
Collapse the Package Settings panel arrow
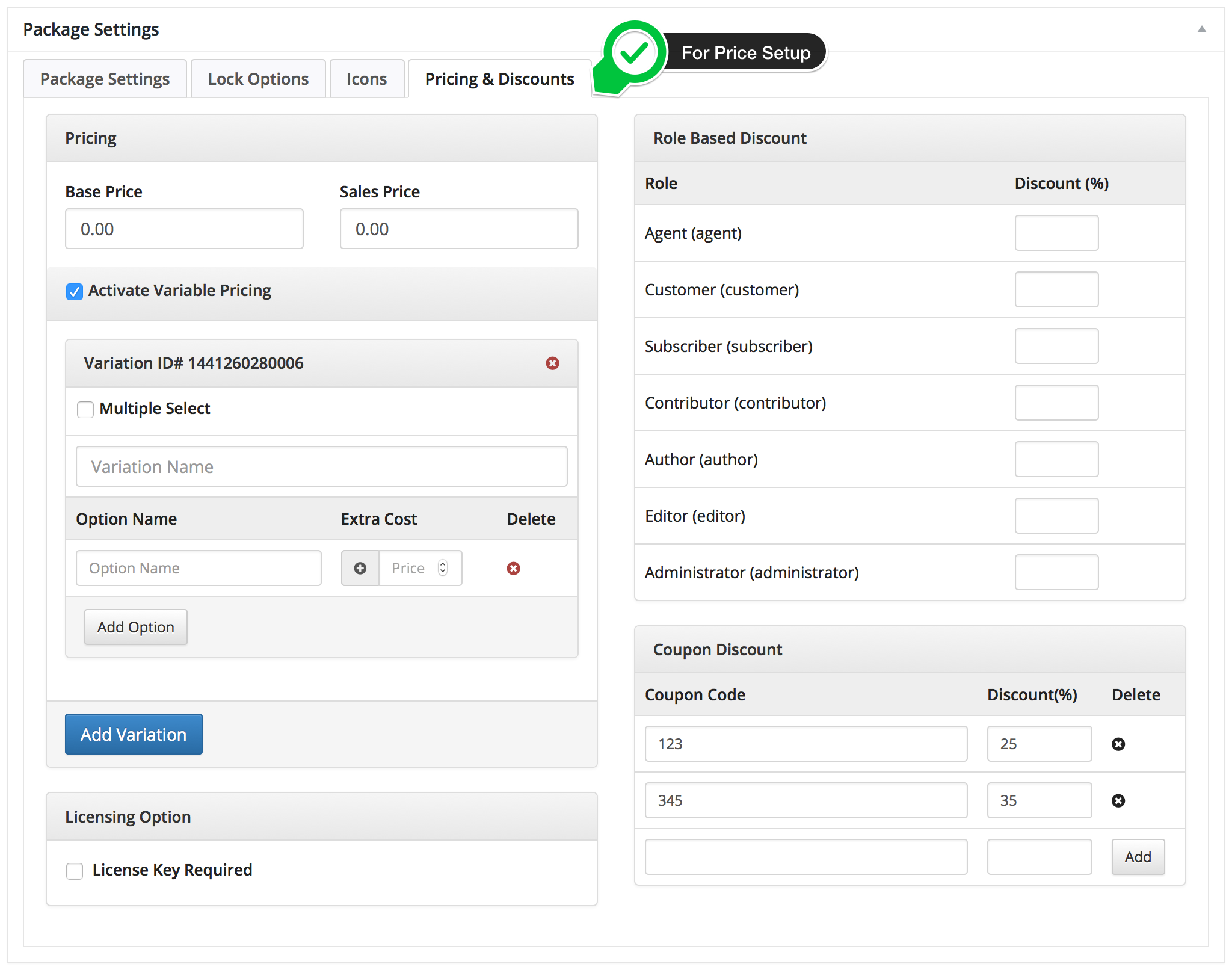pos(1201,29)
